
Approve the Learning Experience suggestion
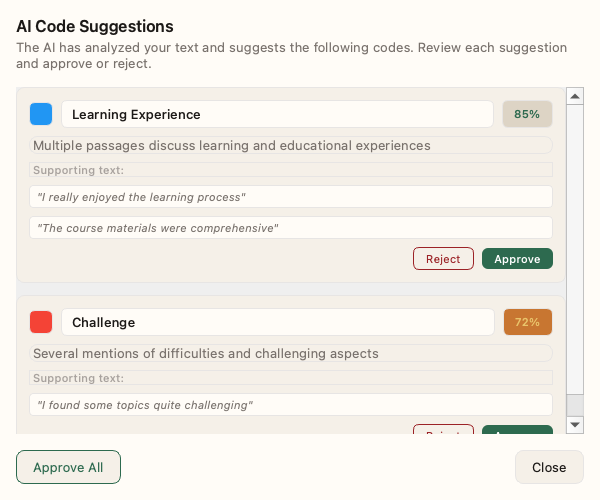point(517,259)
